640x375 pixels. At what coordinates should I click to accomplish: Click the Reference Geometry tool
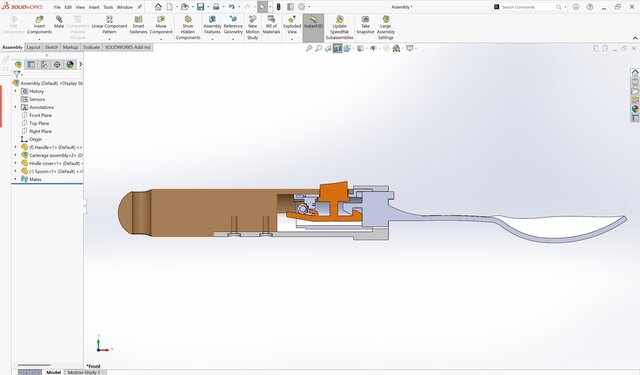[233, 25]
